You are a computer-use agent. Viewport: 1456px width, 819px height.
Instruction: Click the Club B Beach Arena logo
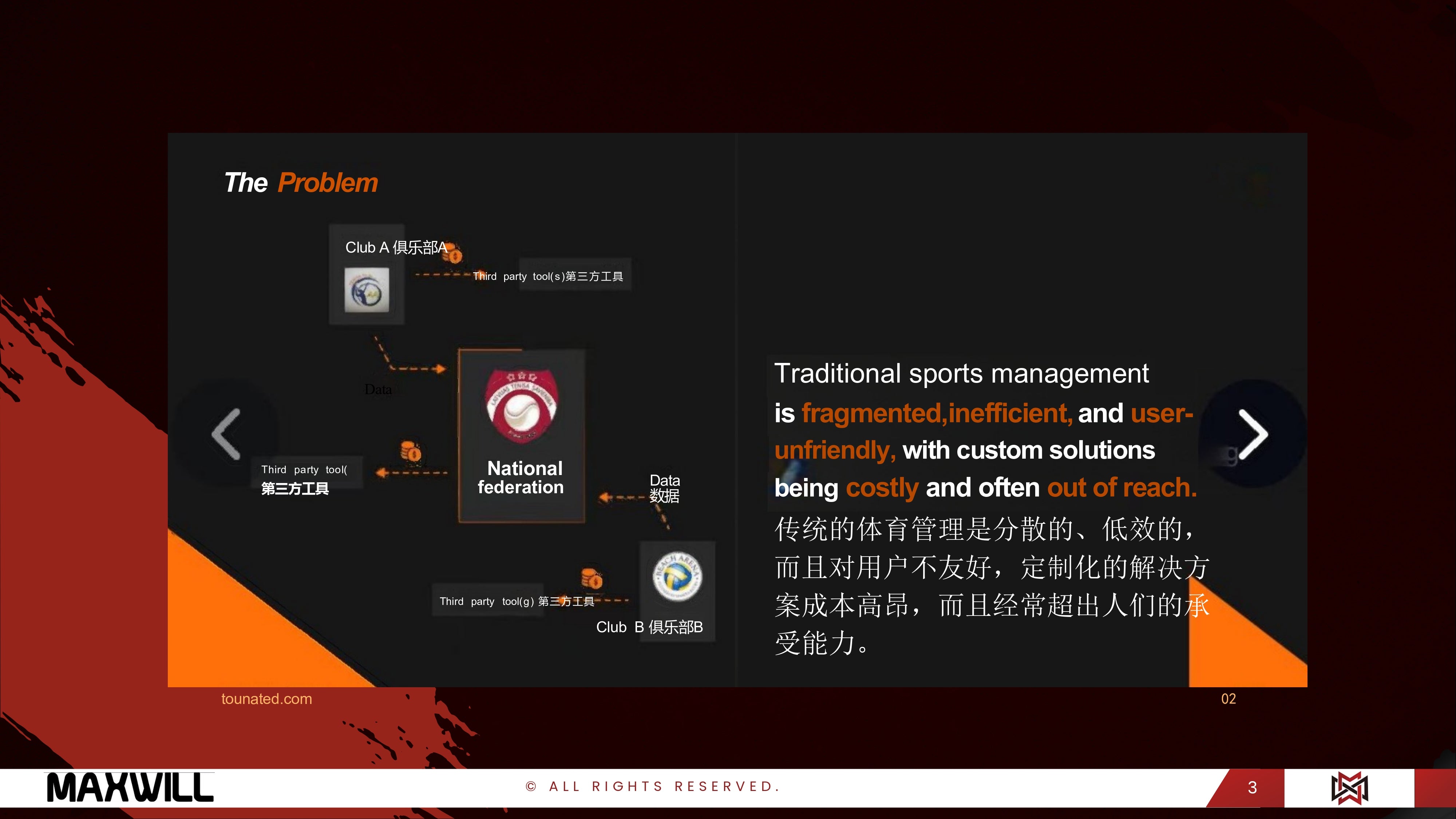point(677,576)
